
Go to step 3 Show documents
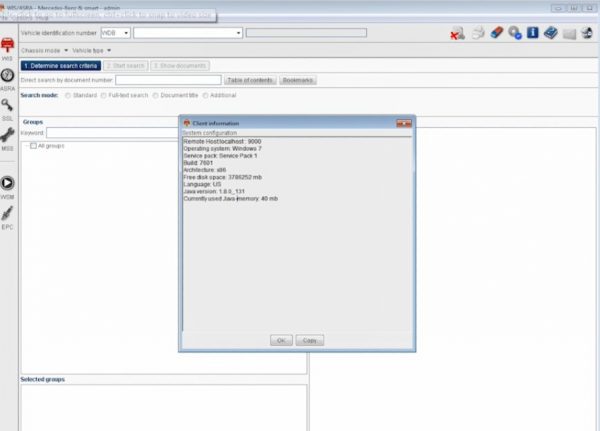(x=180, y=66)
